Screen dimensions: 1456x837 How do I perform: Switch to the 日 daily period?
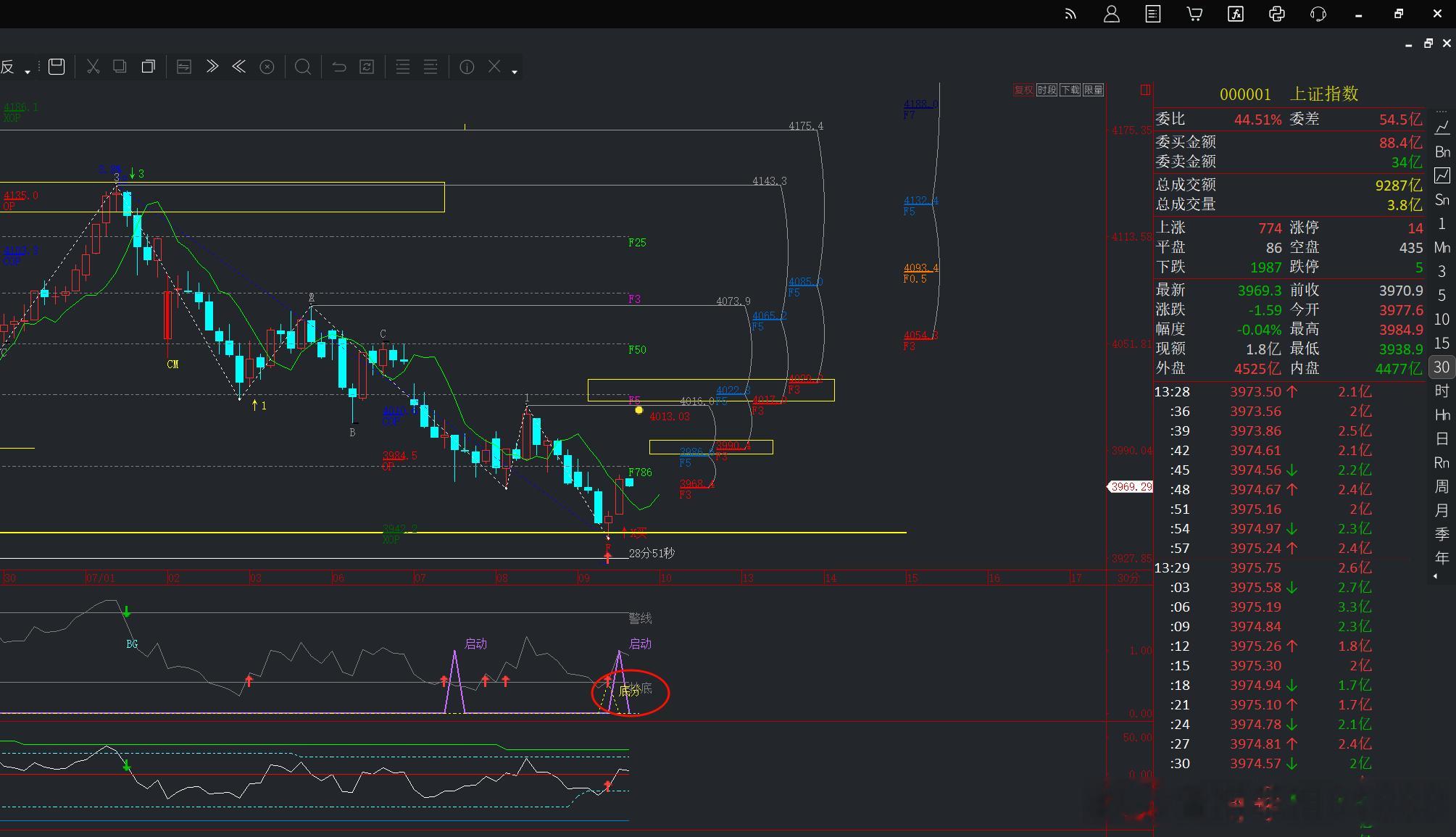[1442, 439]
